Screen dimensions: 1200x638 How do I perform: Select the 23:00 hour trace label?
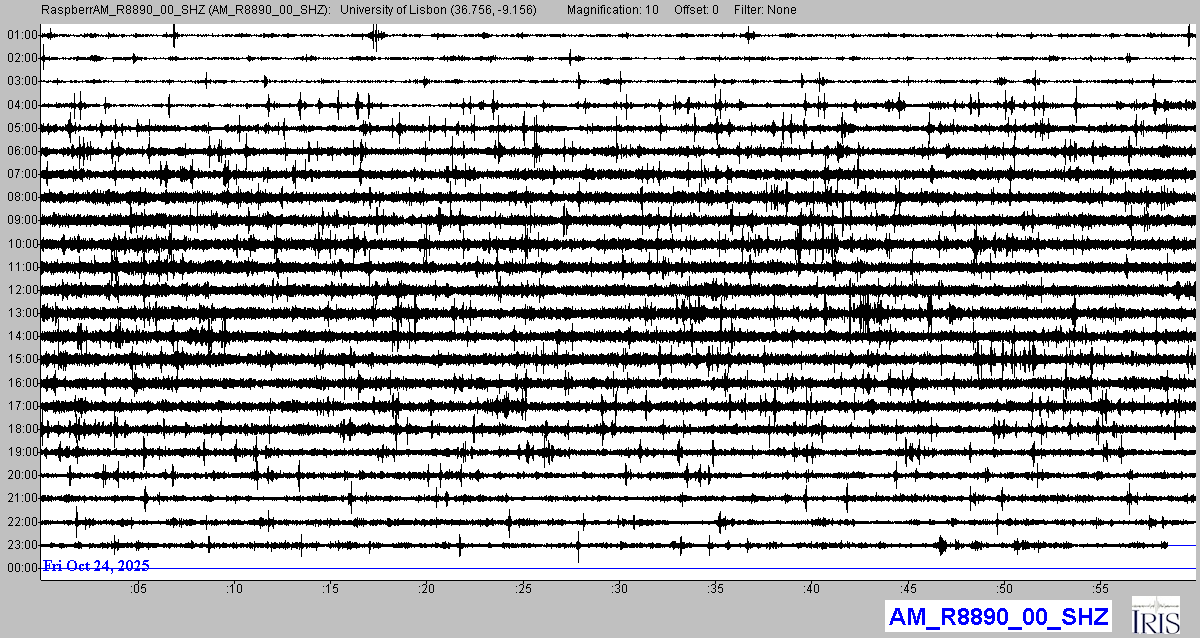pyautogui.click(x=21, y=545)
